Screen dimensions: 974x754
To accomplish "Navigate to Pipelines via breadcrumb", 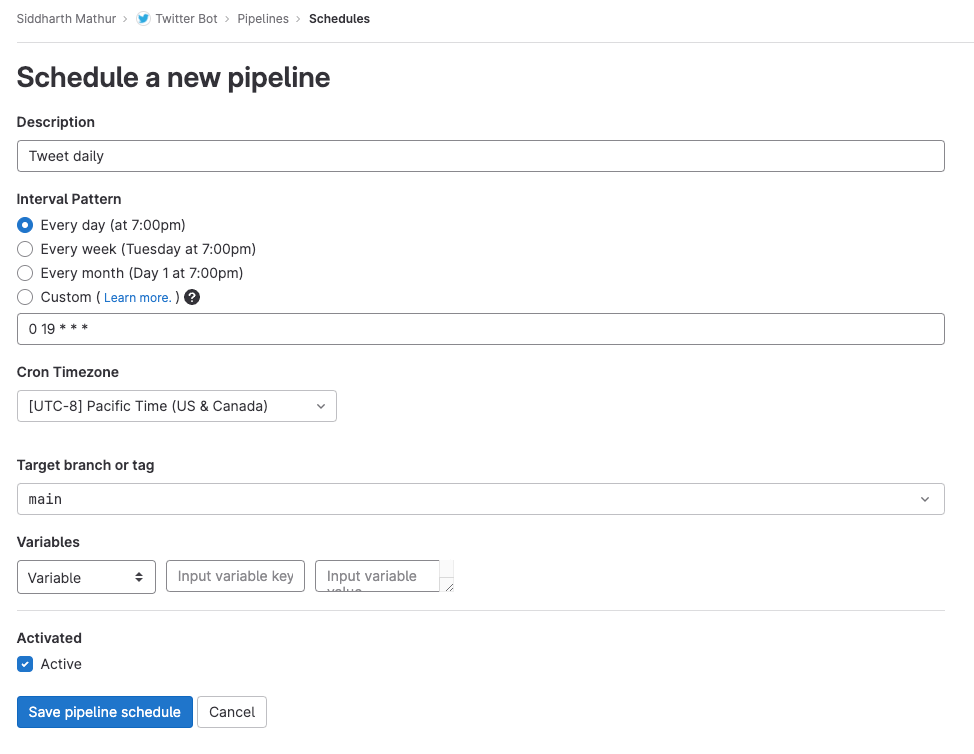I will click(x=263, y=18).
